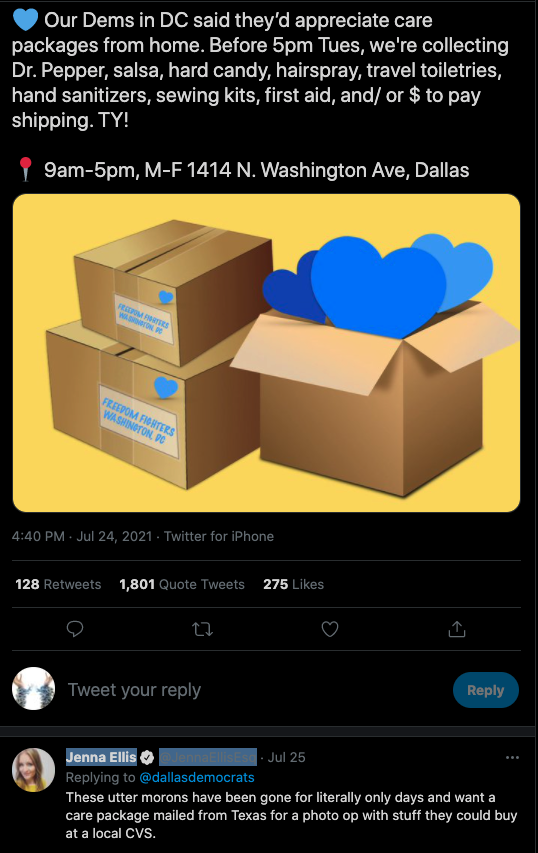
Task: Open more options on Jenna Ellis reply
Action: pyautogui.click(x=512, y=757)
